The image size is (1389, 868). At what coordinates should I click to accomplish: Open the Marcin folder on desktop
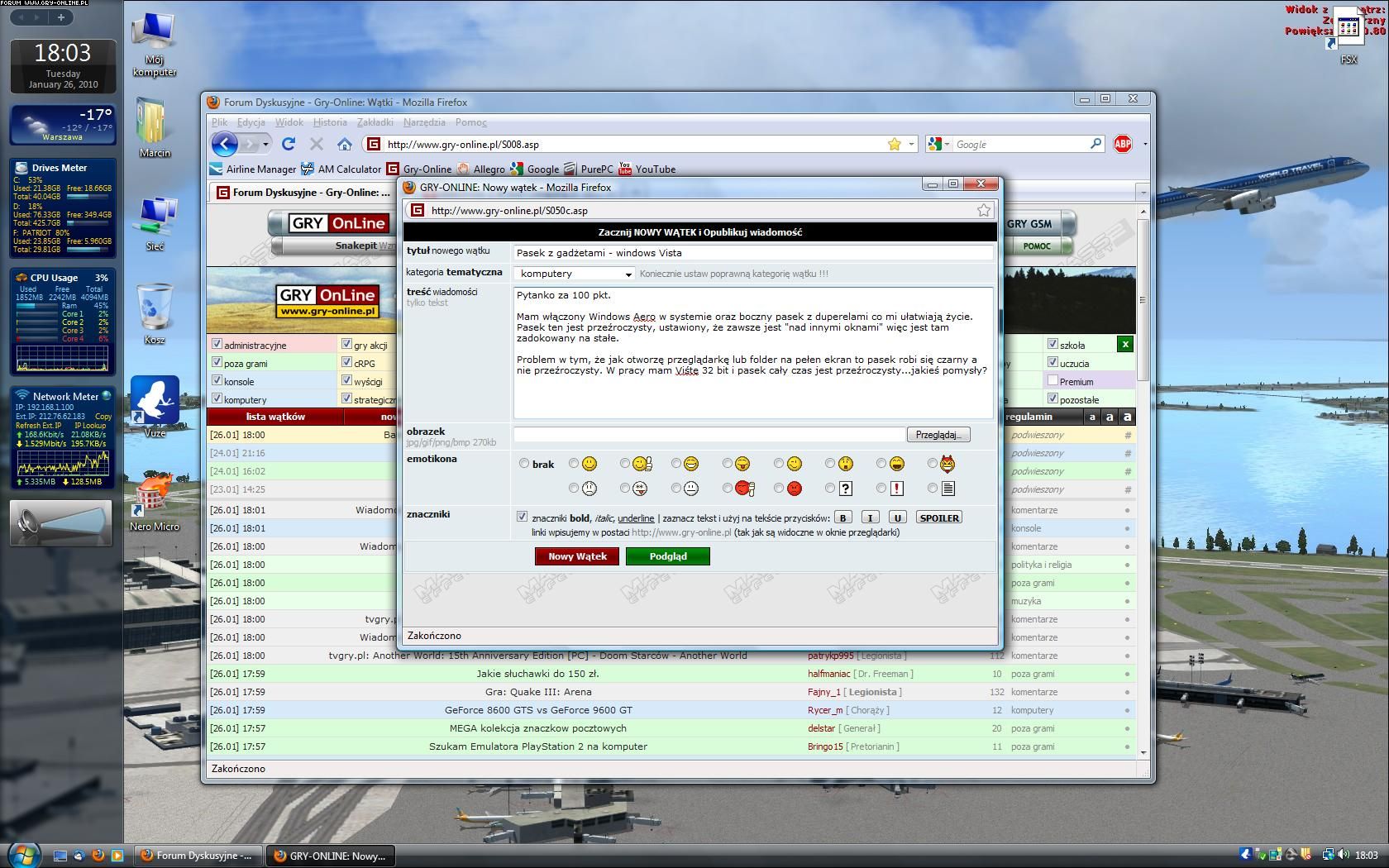155,128
